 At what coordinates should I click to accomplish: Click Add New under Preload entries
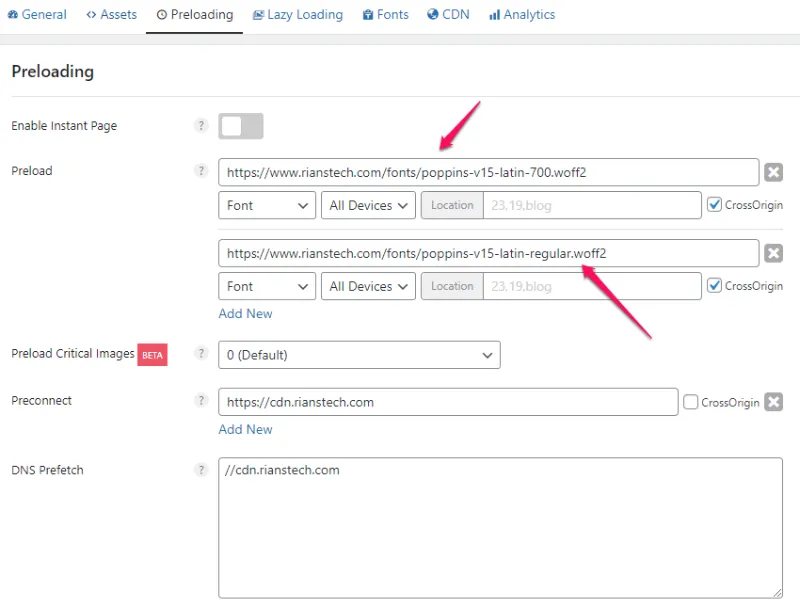245,313
